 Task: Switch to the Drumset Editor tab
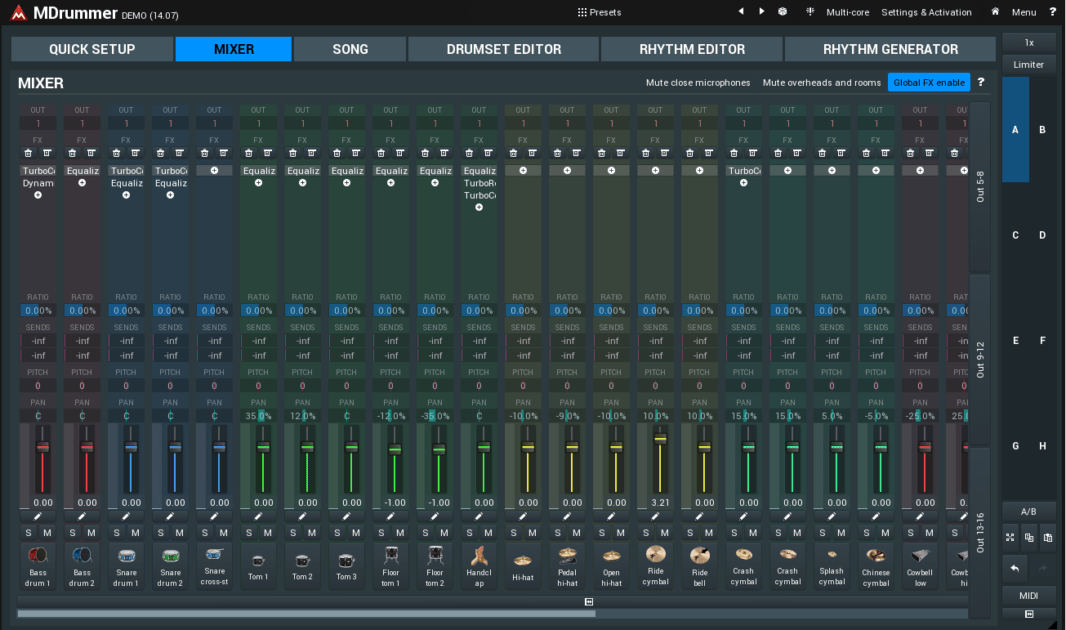(503, 49)
